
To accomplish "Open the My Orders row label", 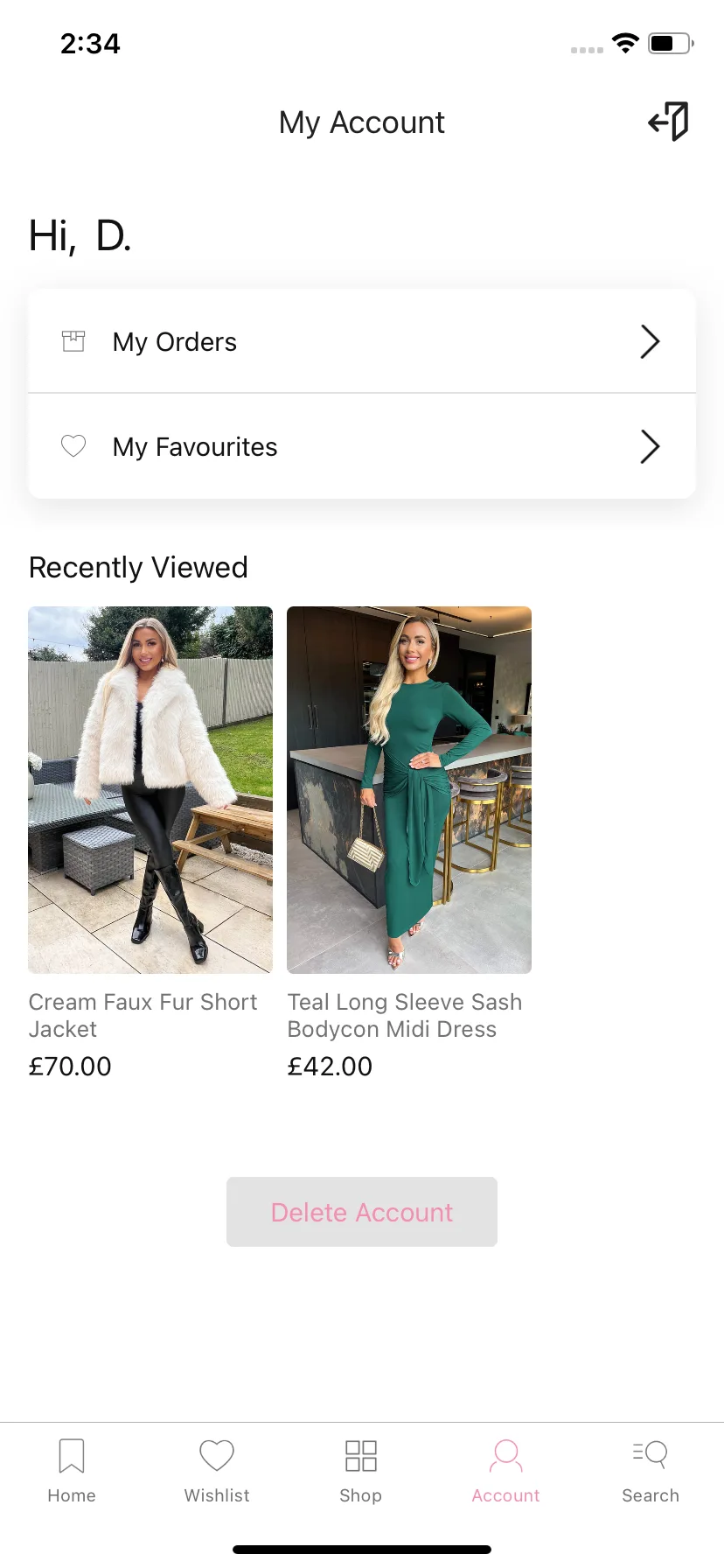I will (175, 342).
